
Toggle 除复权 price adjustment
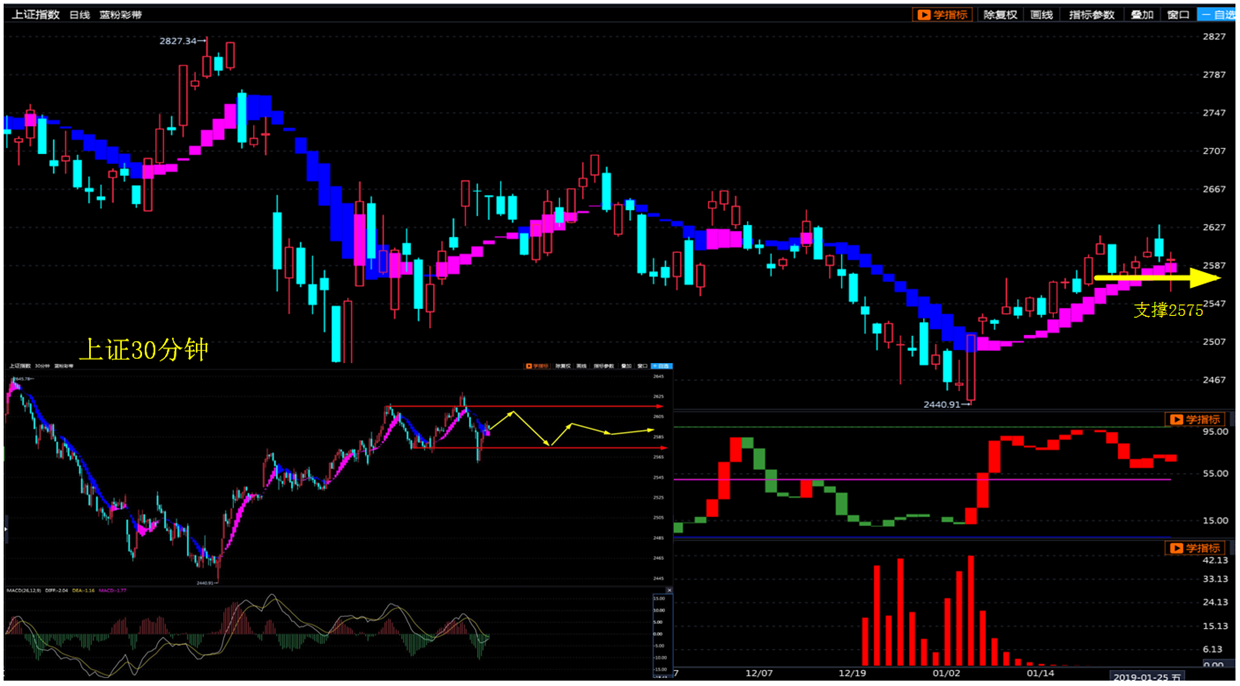[x=1000, y=15]
